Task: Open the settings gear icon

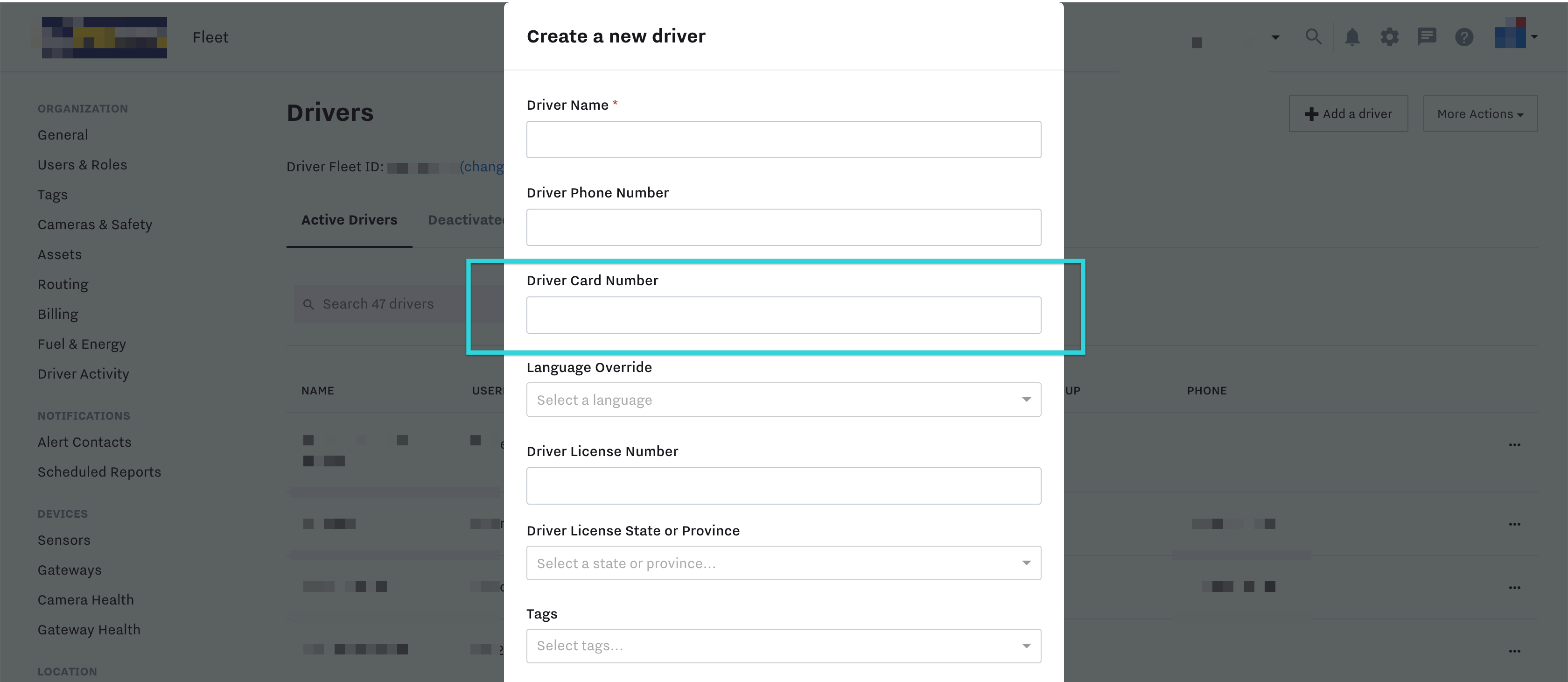Action: (1390, 36)
